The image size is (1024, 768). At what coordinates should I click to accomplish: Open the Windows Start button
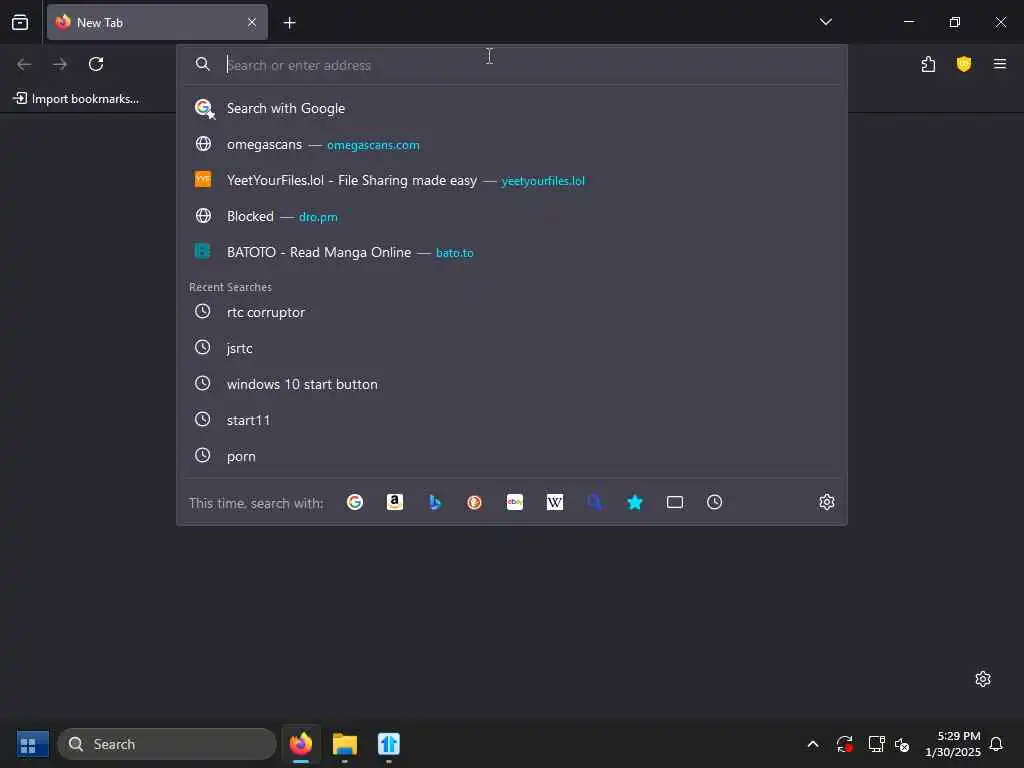32,744
